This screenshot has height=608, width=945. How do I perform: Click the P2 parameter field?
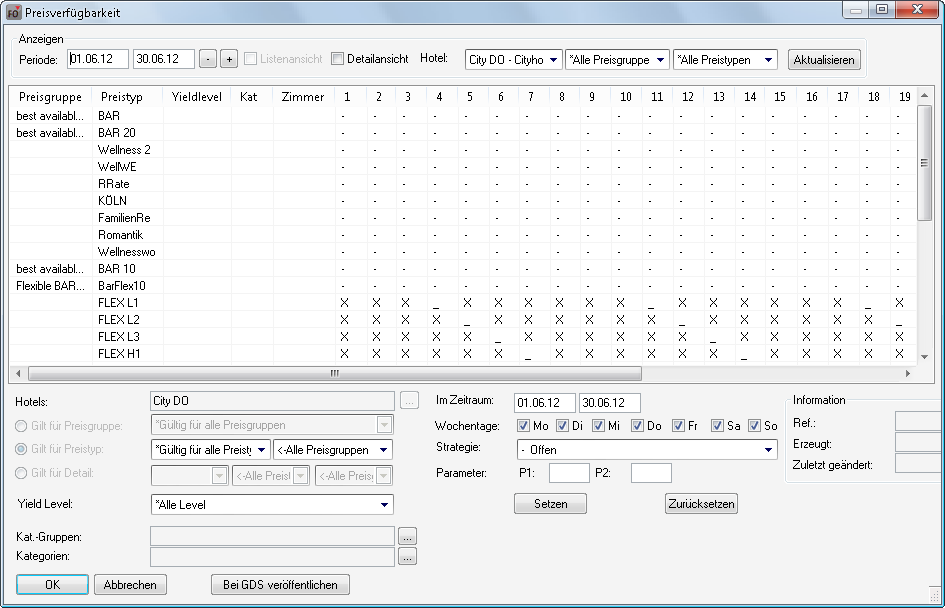(651, 473)
